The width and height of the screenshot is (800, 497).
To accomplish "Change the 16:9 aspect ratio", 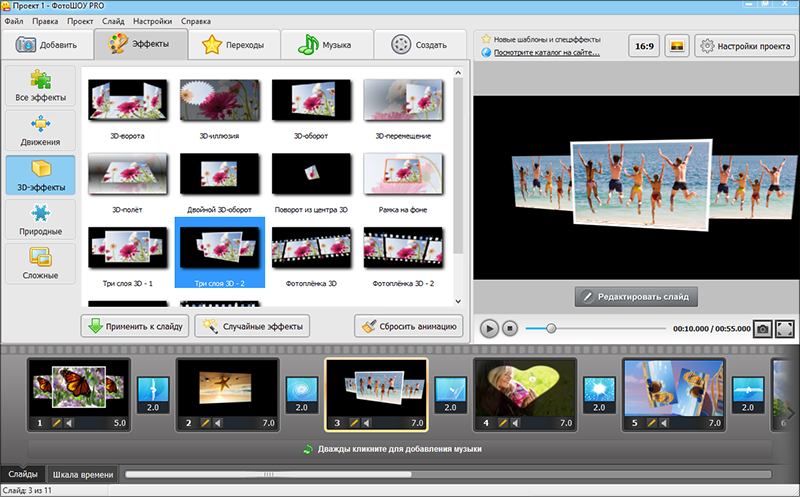I will (644, 46).
